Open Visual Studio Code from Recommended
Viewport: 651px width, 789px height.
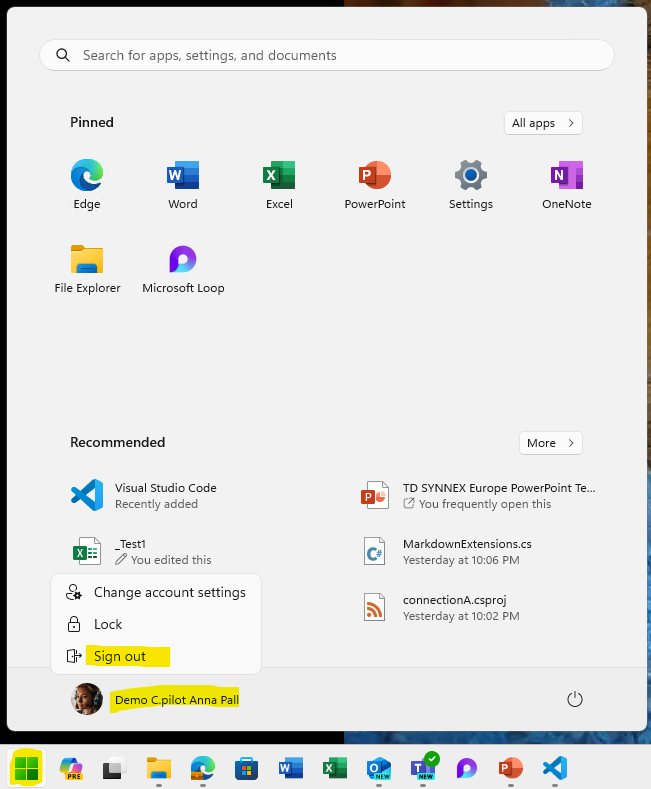coord(144,496)
